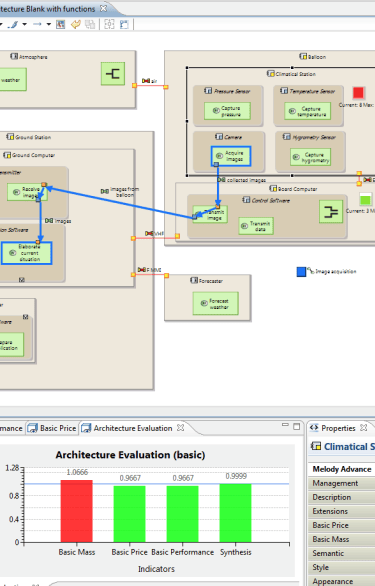The height and width of the screenshot is (586, 375).
Task: Select the Ground Computer component icon
Action: point(7,155)
